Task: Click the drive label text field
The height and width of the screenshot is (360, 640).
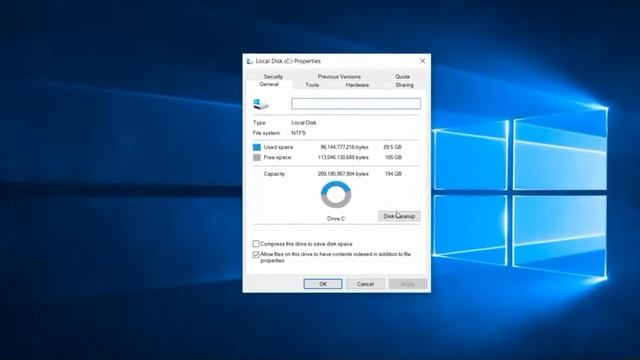Action: (x=356, y=104)
